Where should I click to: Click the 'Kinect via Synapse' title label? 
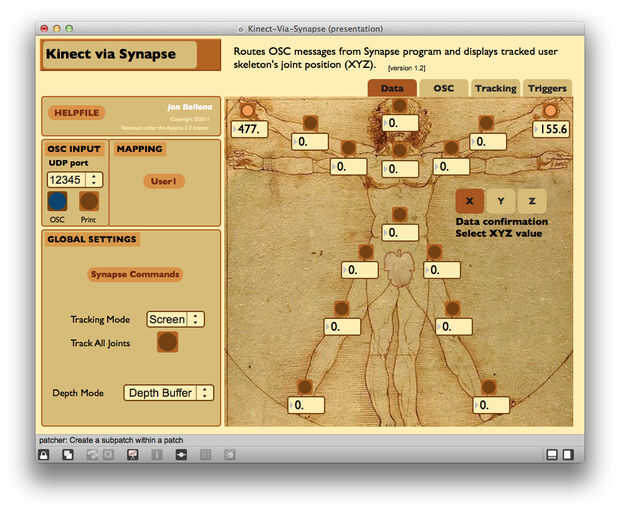(x=111, y=54)
